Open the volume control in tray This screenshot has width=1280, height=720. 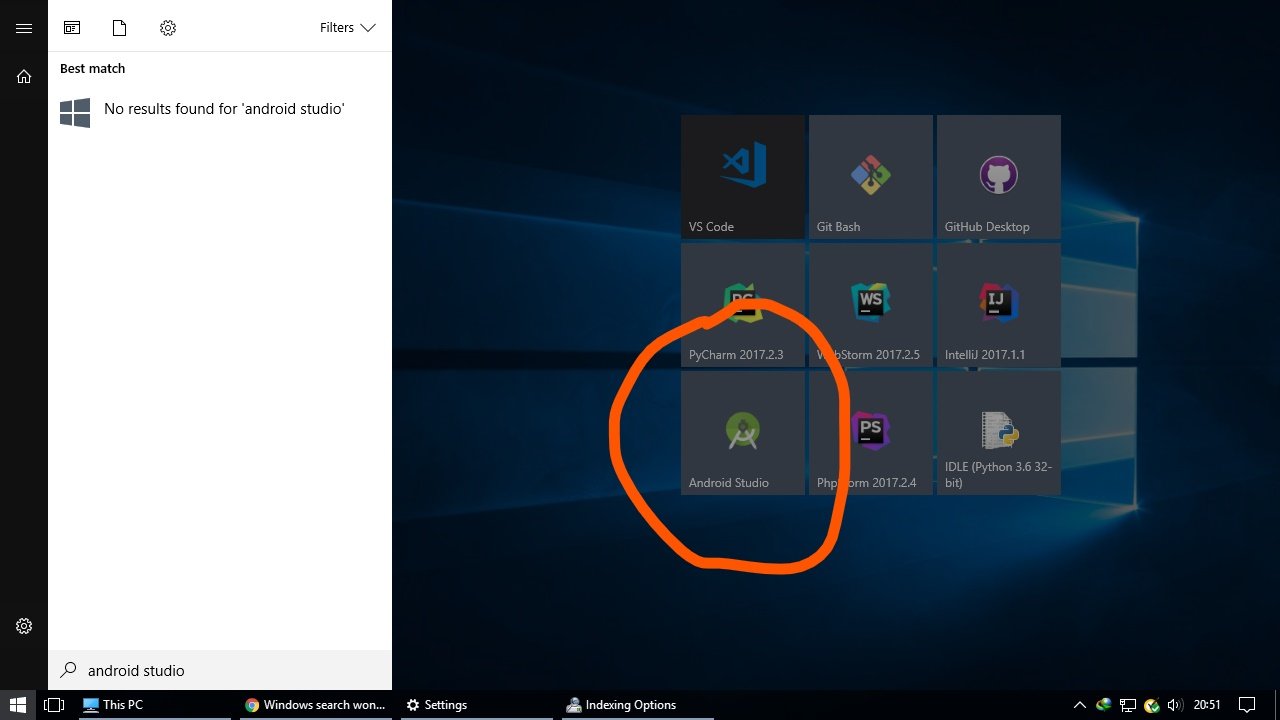pyautogui.click(x=1175, y=705)
